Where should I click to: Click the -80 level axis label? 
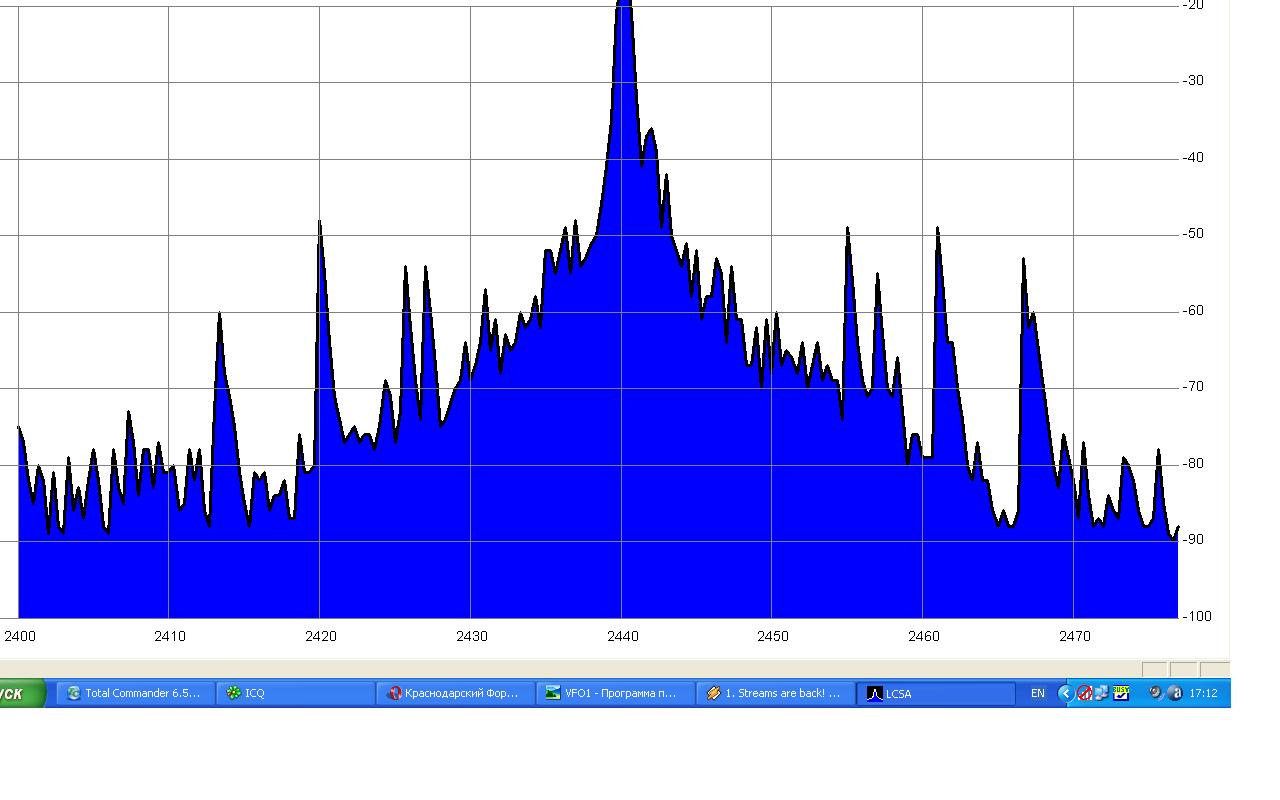point(1193,464)
